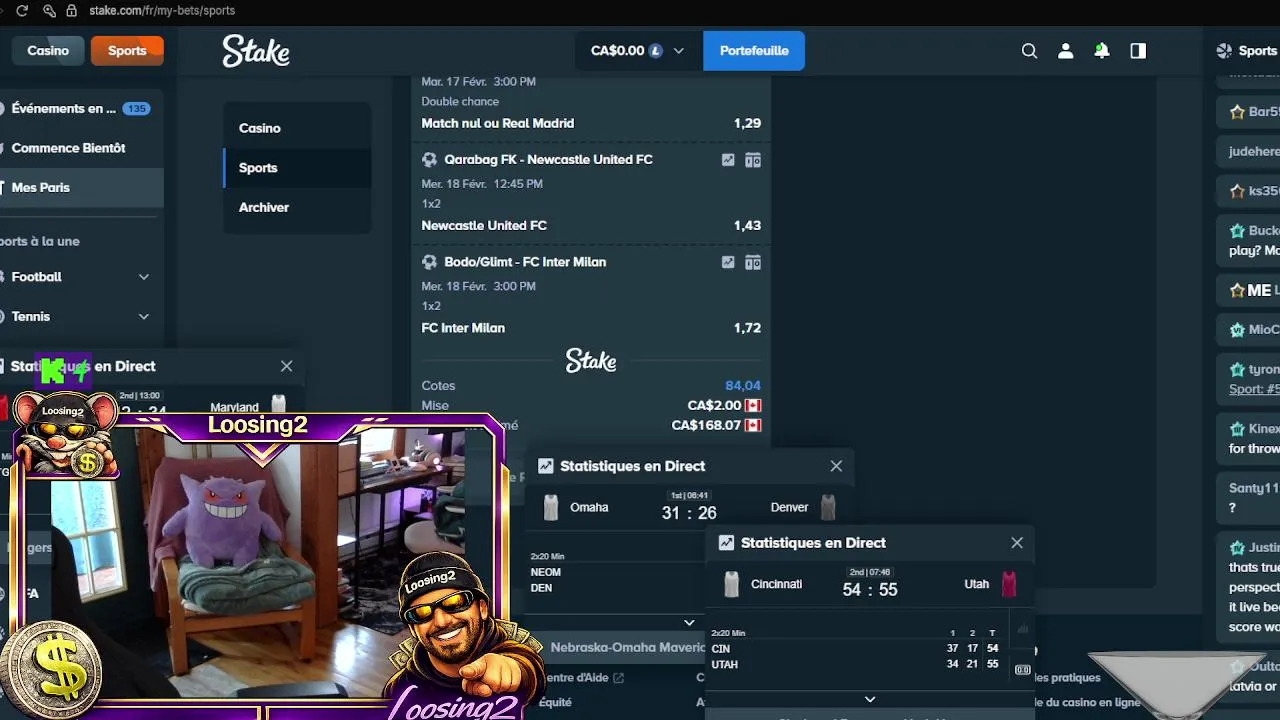
Task: Open the notifications bell
Action: click(x=1102, y=51)
